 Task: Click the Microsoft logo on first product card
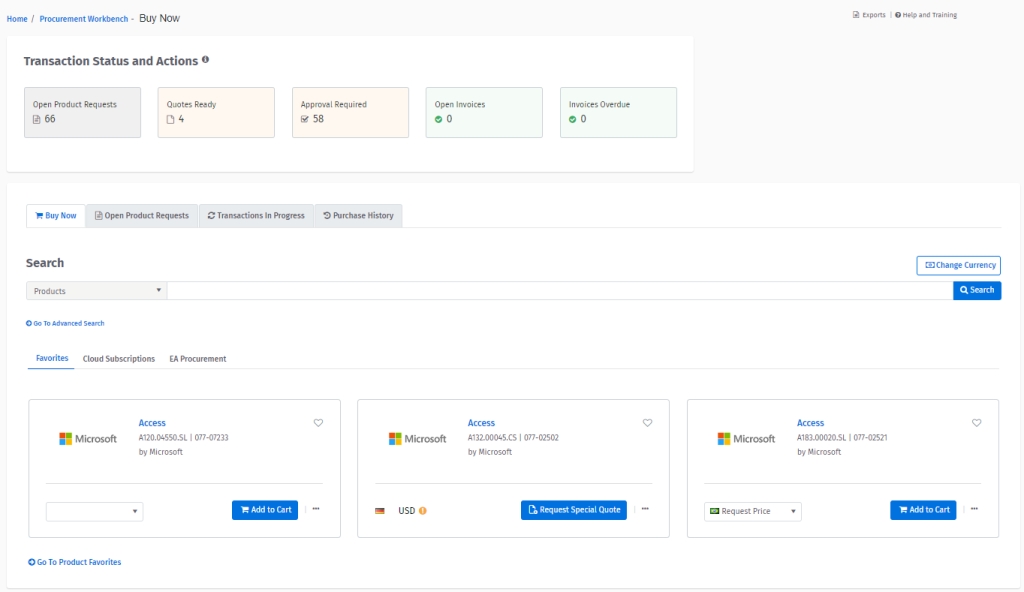tap(88, 439)
